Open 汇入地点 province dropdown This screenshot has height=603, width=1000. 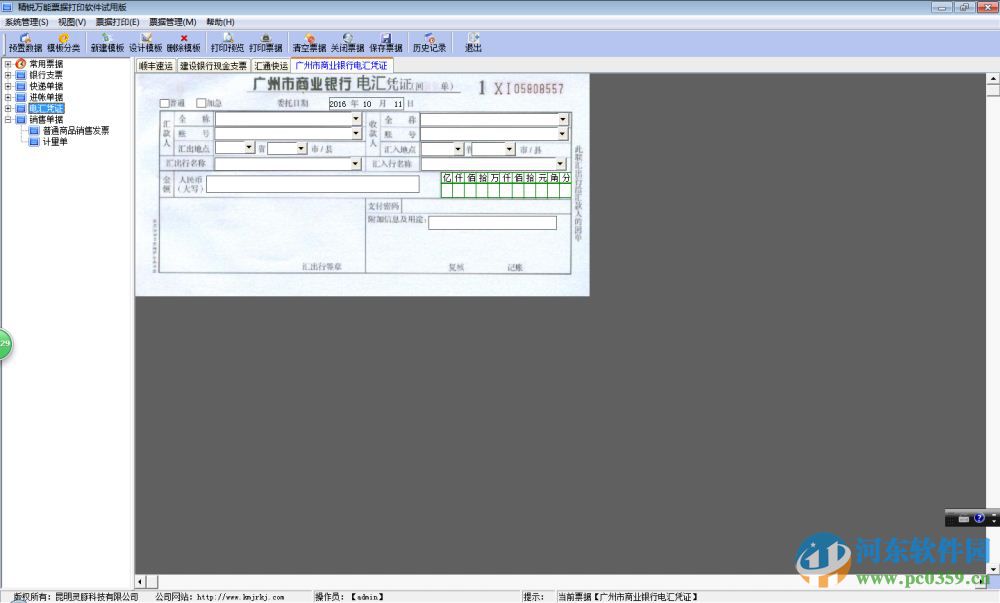click(x=458, y=149)
